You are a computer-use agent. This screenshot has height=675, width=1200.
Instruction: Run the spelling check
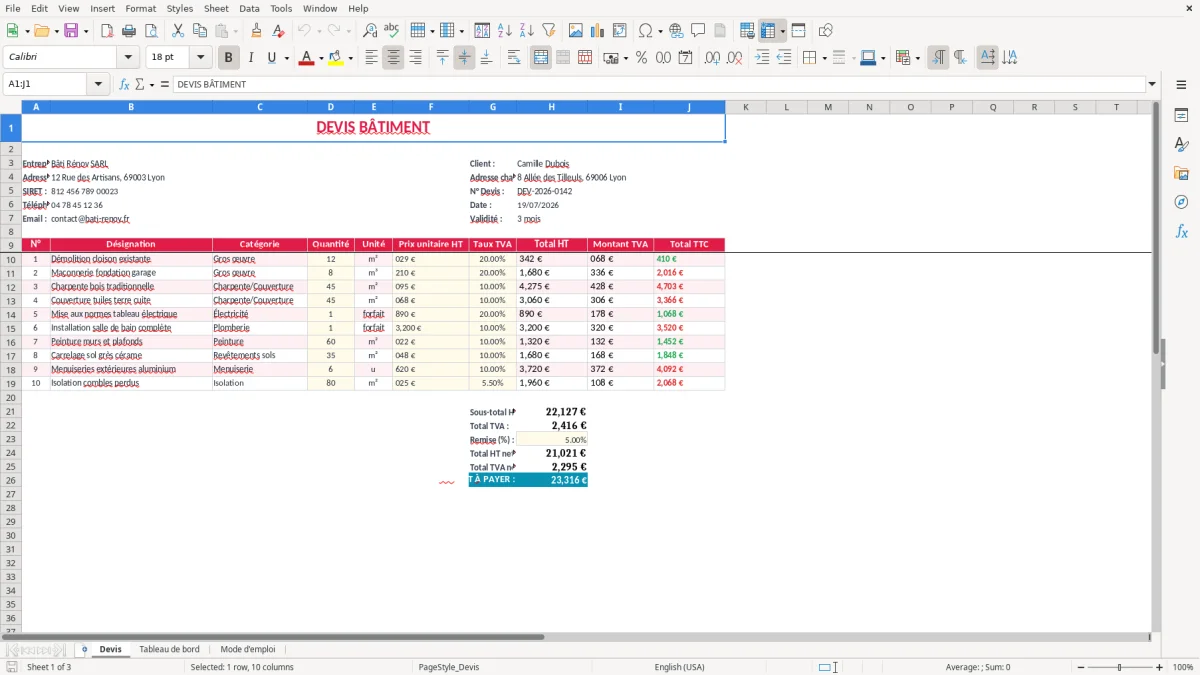[x=391, y=31]
